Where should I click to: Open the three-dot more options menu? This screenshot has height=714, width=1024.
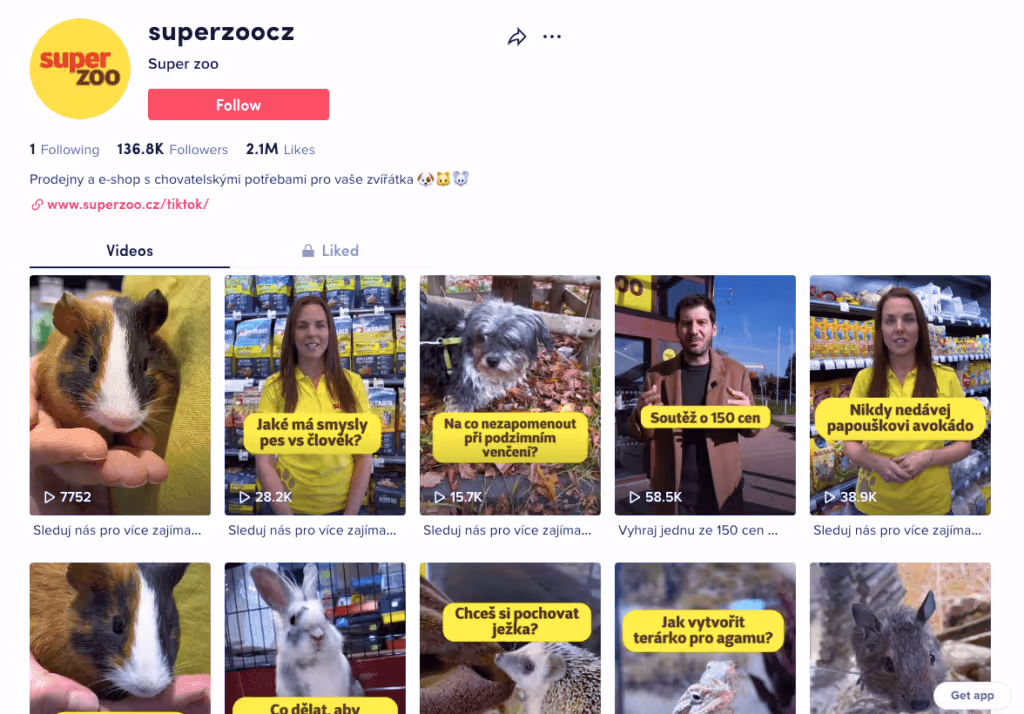point(552,37)
